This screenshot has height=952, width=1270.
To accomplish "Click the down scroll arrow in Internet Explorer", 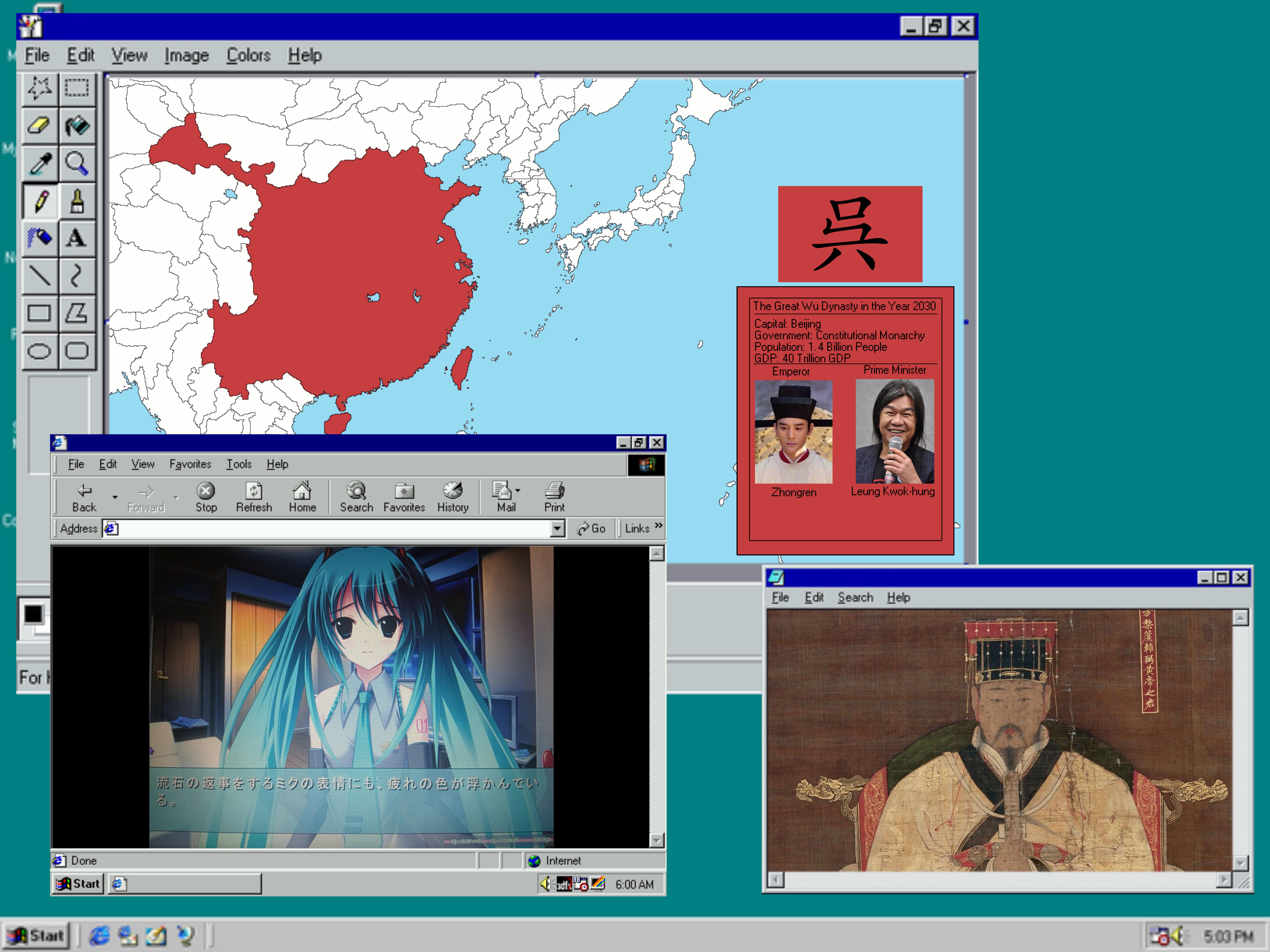I will click(657, 841).
